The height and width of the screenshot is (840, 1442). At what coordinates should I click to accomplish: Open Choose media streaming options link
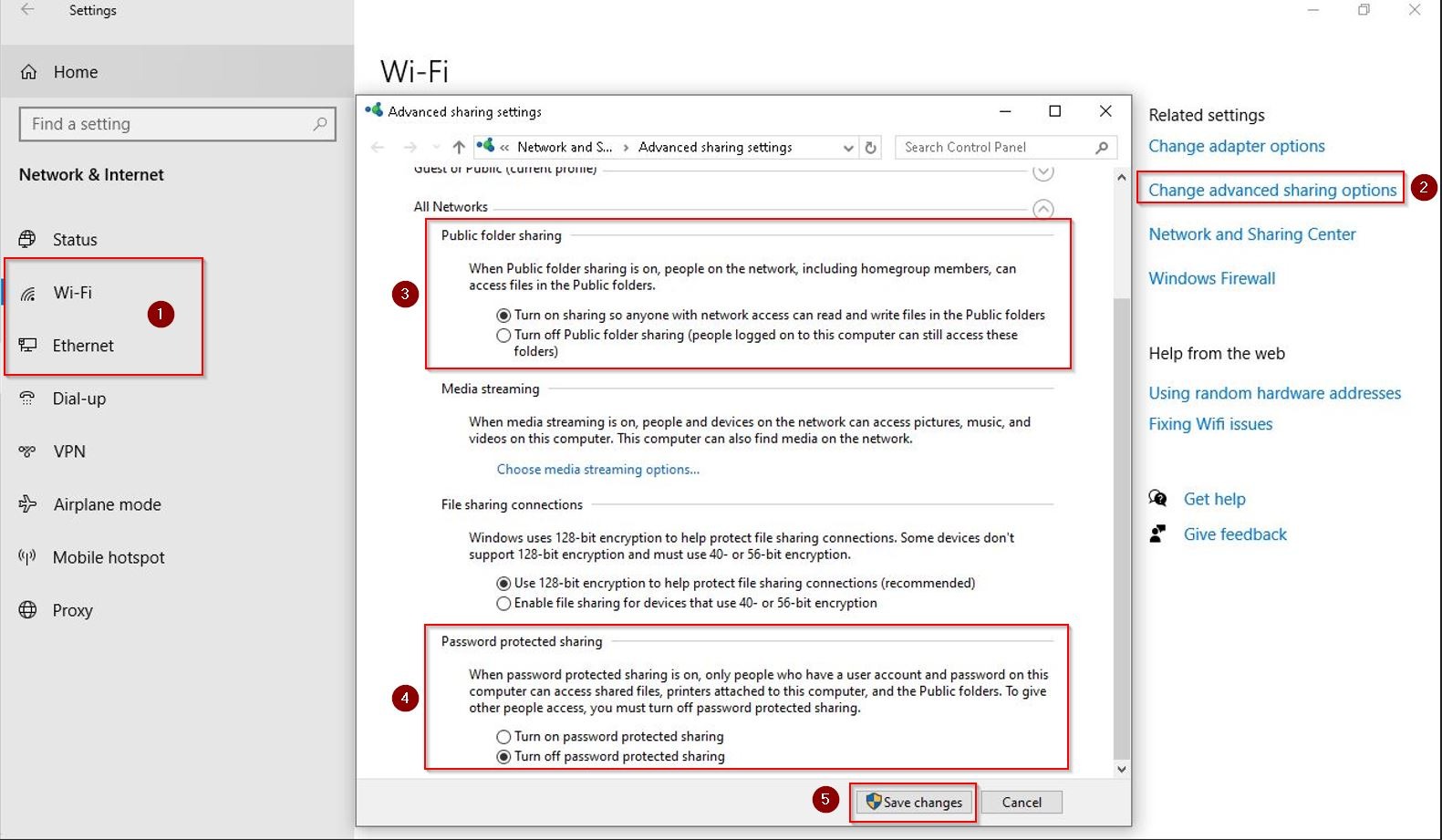[x=597, y=470]
